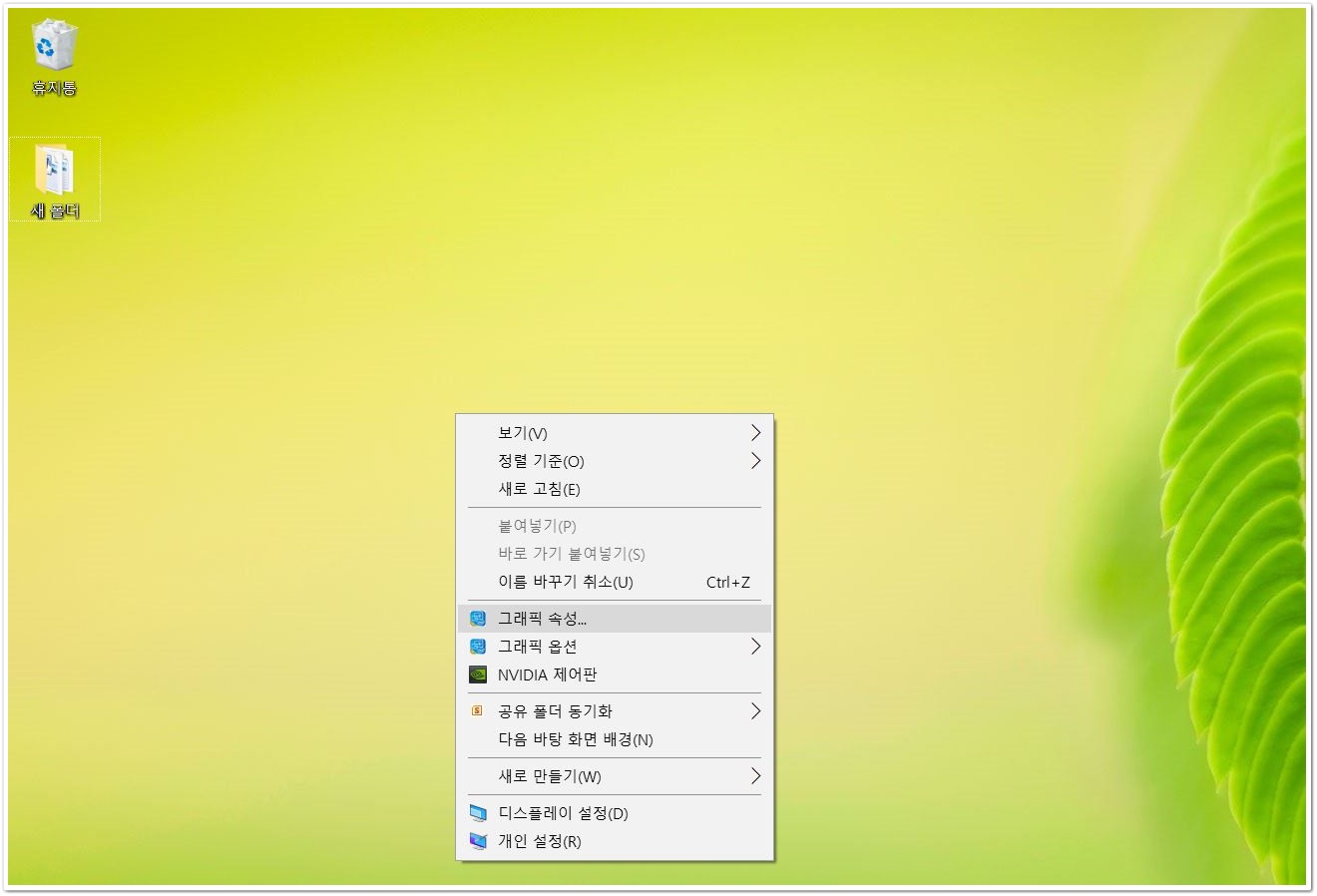1317x896 pixels.
Task: Expand the 정렬 기준(O) submenu arrow
Action: [755, 461]
